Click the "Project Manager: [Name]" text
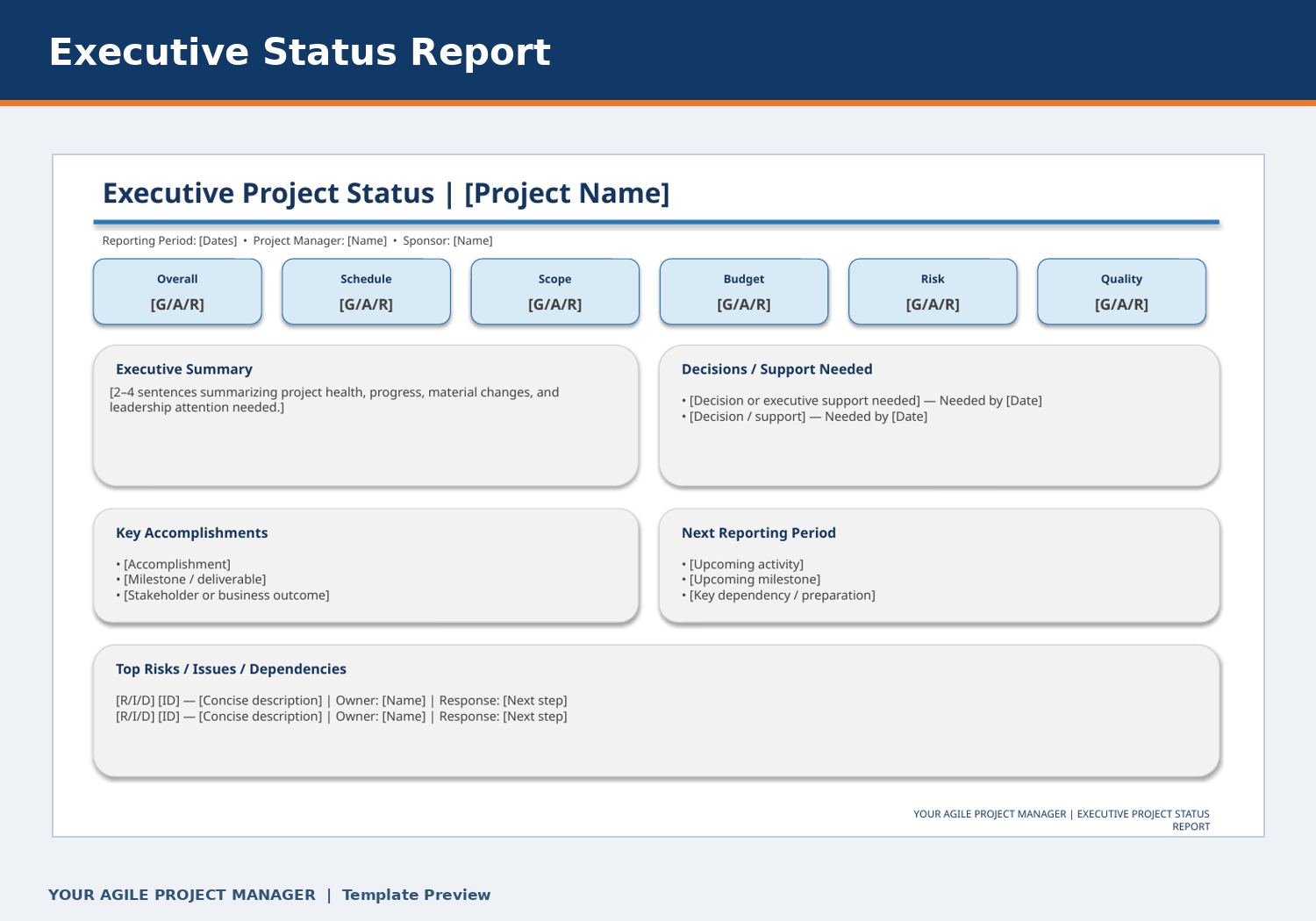Viewport: 1316px width, 921px height. coord(319,240)
